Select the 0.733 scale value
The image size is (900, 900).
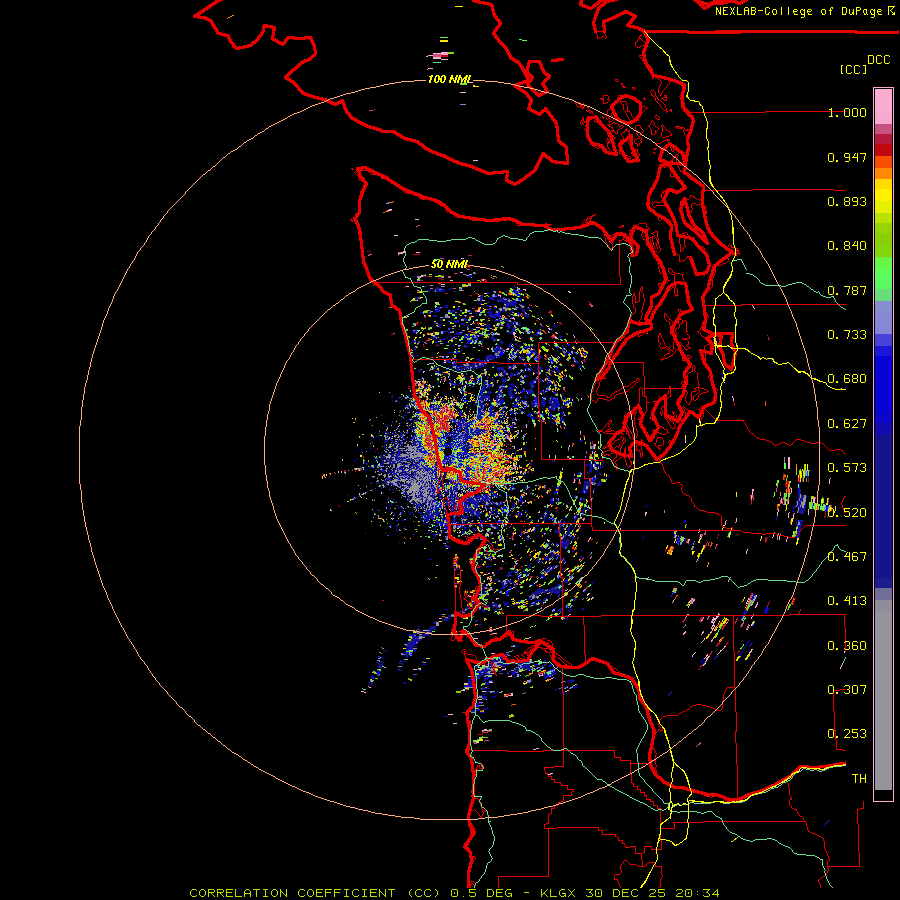(x=847, y=335)
